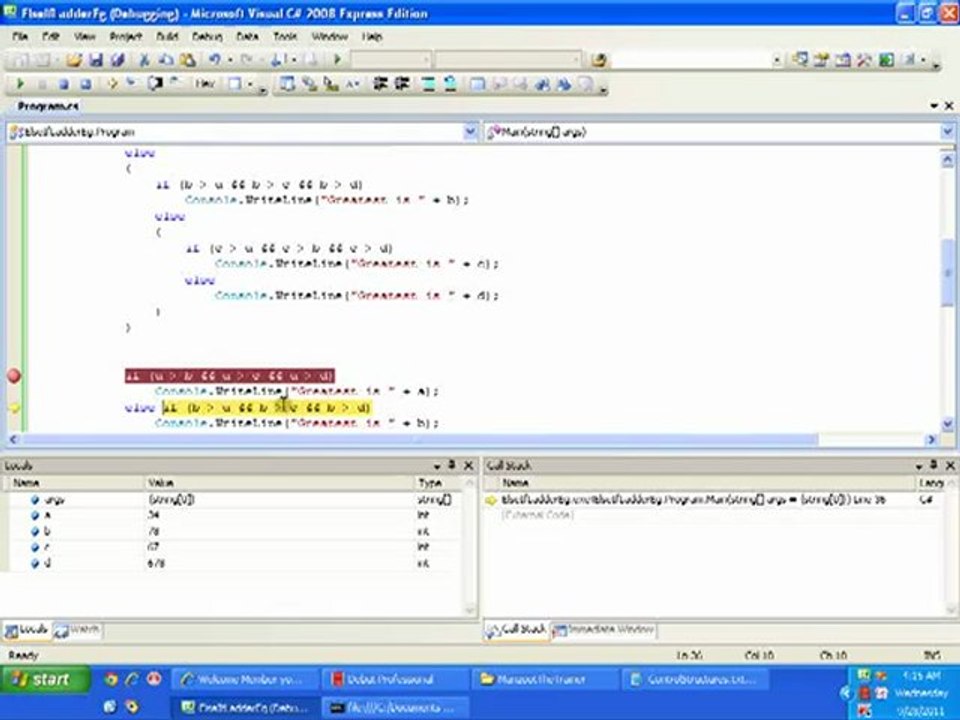Click the Step Over icon
This screenshot has width=960, height=720.
click(x=154, y=84)
